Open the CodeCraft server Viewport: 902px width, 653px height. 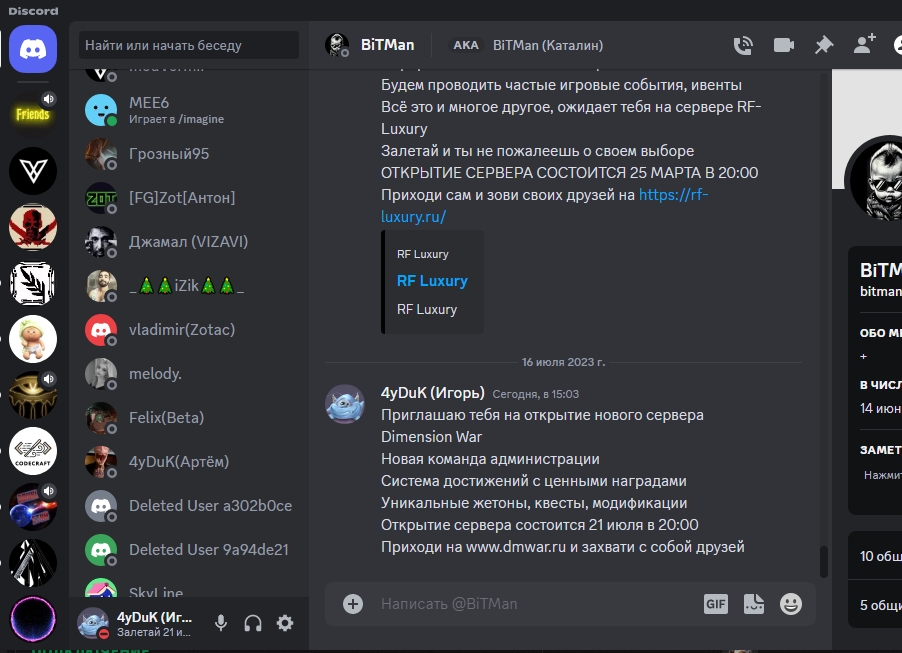33,450
